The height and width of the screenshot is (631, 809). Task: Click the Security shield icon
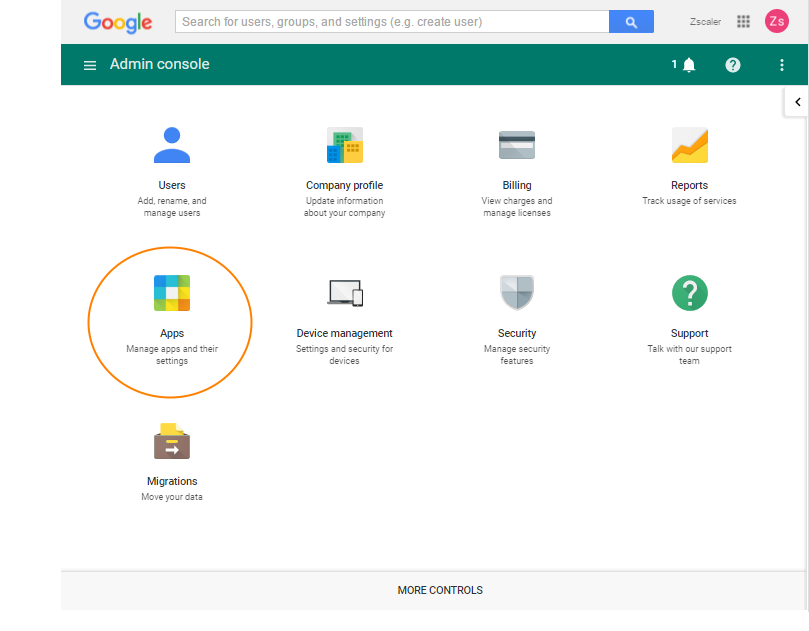tap(517, 293)
